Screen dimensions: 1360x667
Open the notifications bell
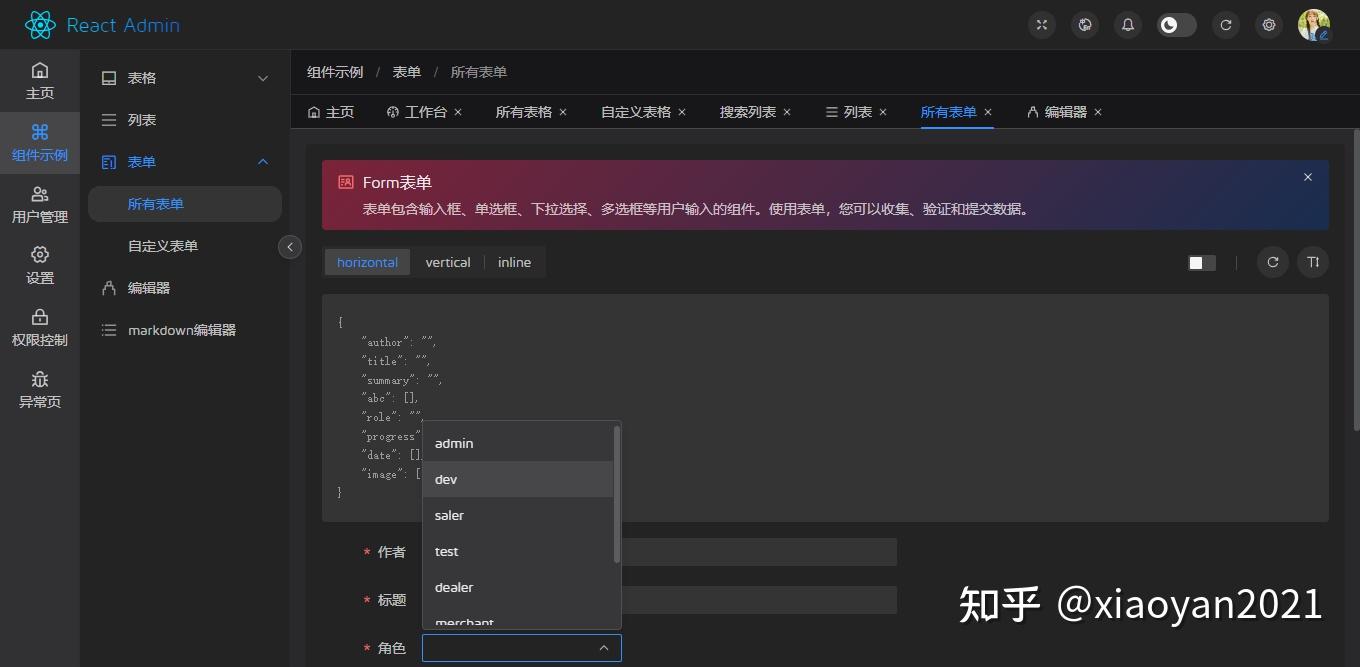1127,24
